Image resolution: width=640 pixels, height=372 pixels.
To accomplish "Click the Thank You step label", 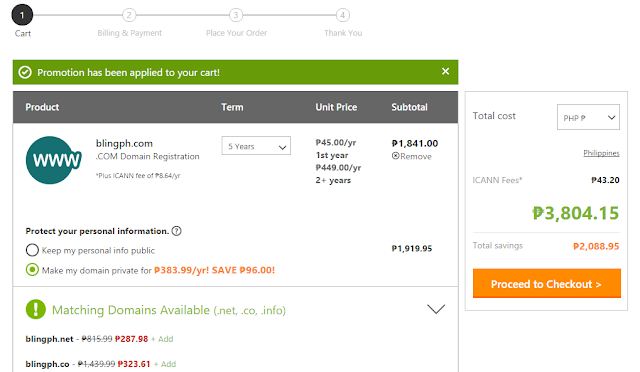I will [x=343, y=33].
